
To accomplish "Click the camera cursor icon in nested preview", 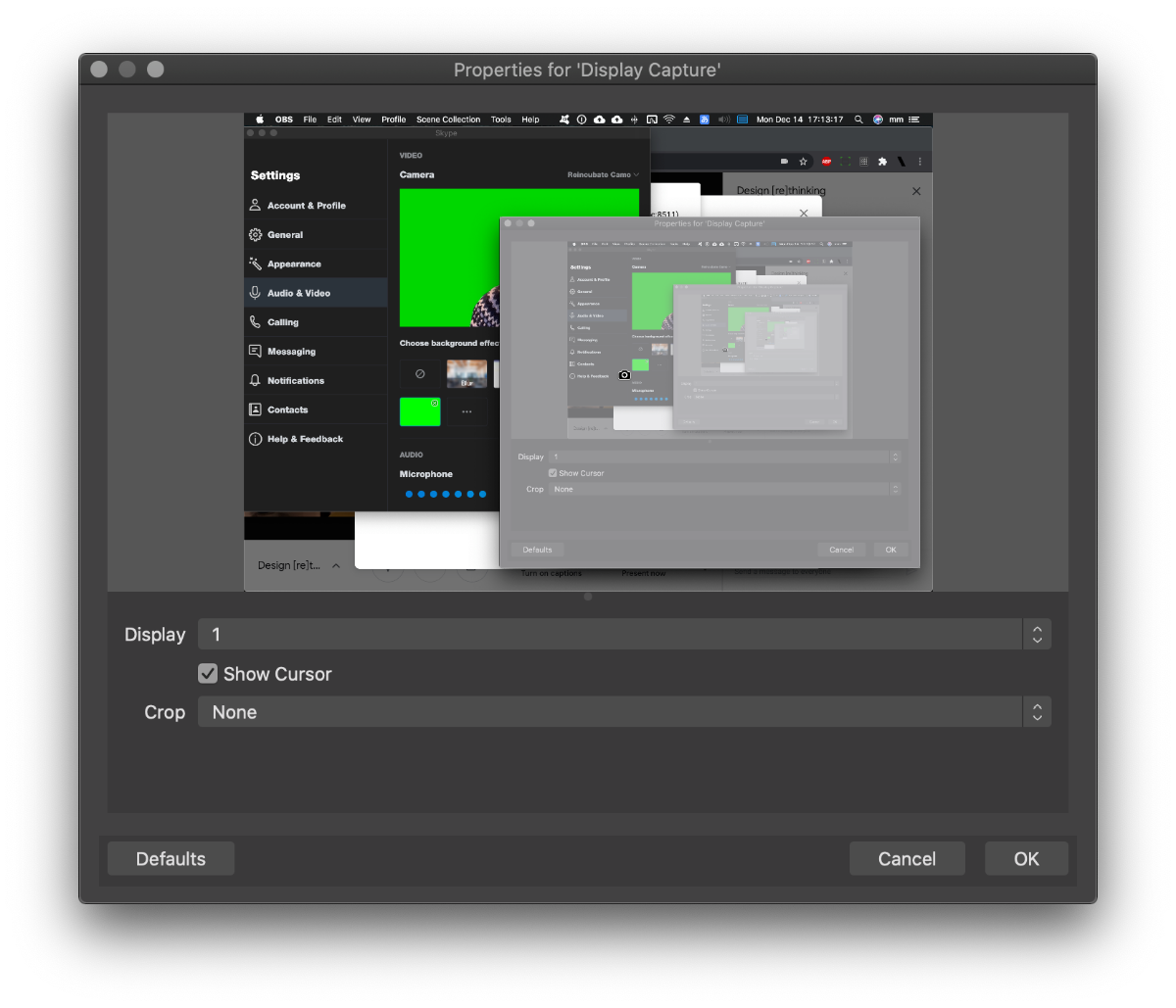I will tap(624, 375).
